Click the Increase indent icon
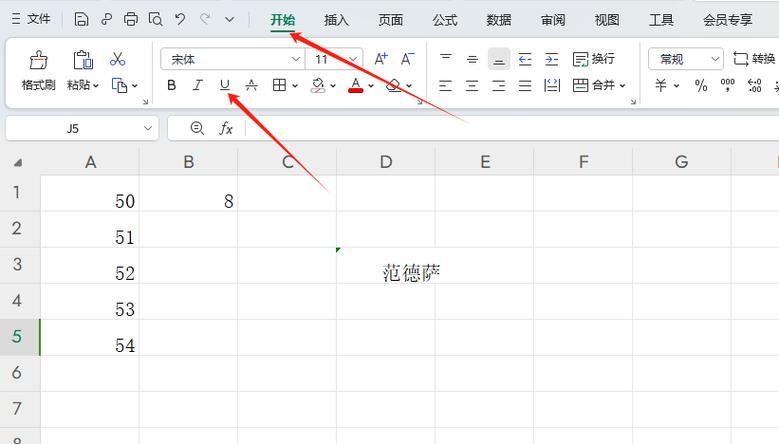This screenshot has width=779, height=444. pos(551,59)
